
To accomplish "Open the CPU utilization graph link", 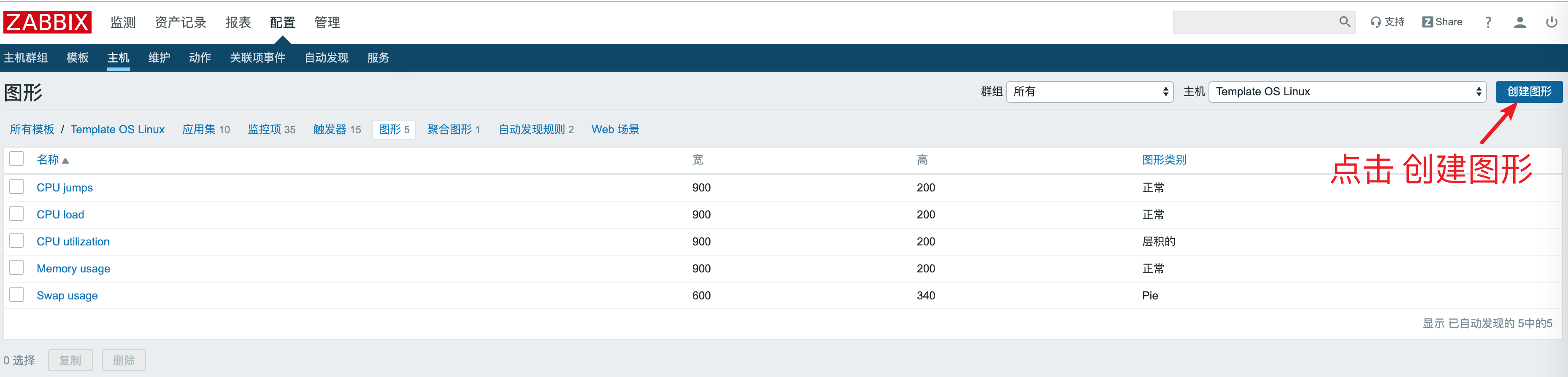I will pyautogui.click(x=73, y=241).
